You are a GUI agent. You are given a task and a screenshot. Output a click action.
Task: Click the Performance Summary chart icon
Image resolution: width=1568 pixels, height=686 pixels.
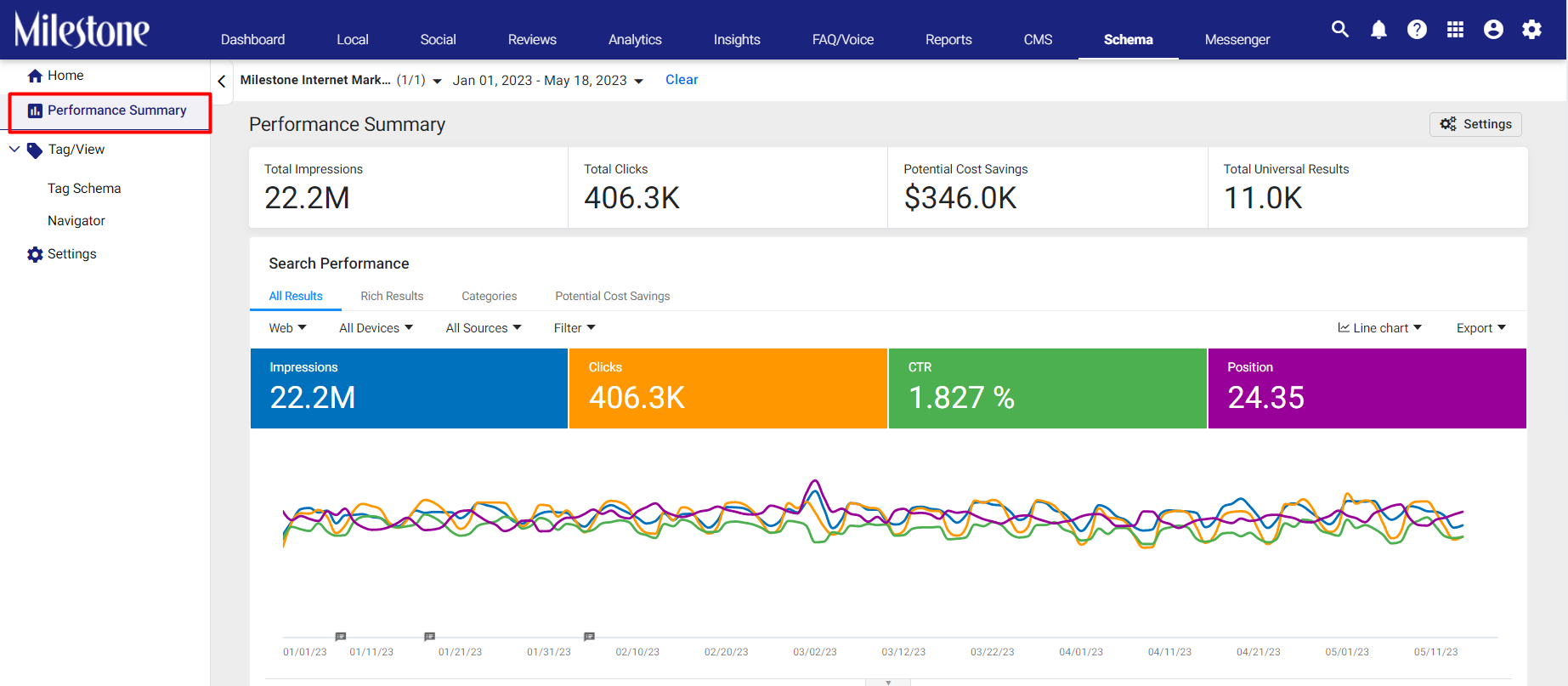click(35, 111)
